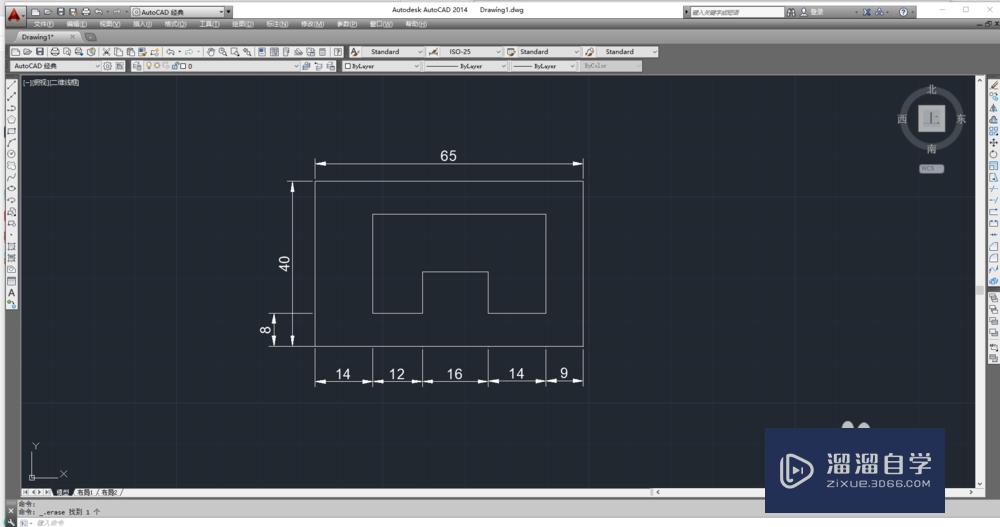Image resolution: width=1000 pixels, height=527 pixels.
Task: Open the ISO-25 dimension style dropdown
Action: 471,52
